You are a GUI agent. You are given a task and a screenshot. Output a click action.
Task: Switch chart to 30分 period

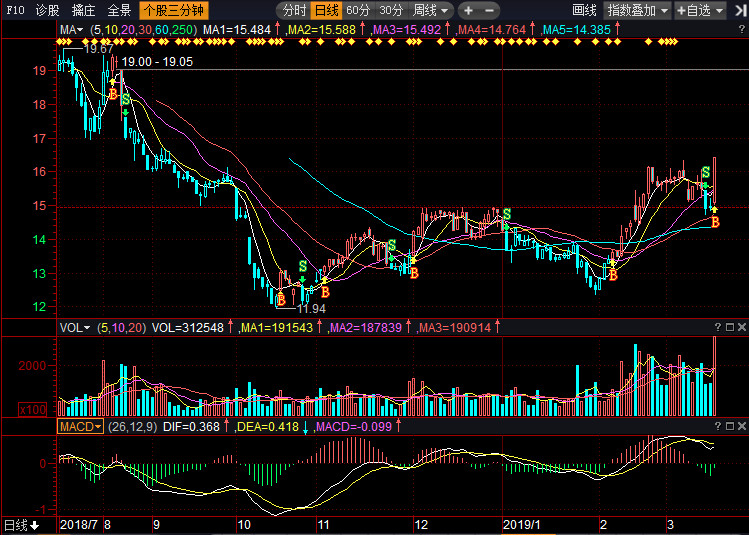[391, 10]
